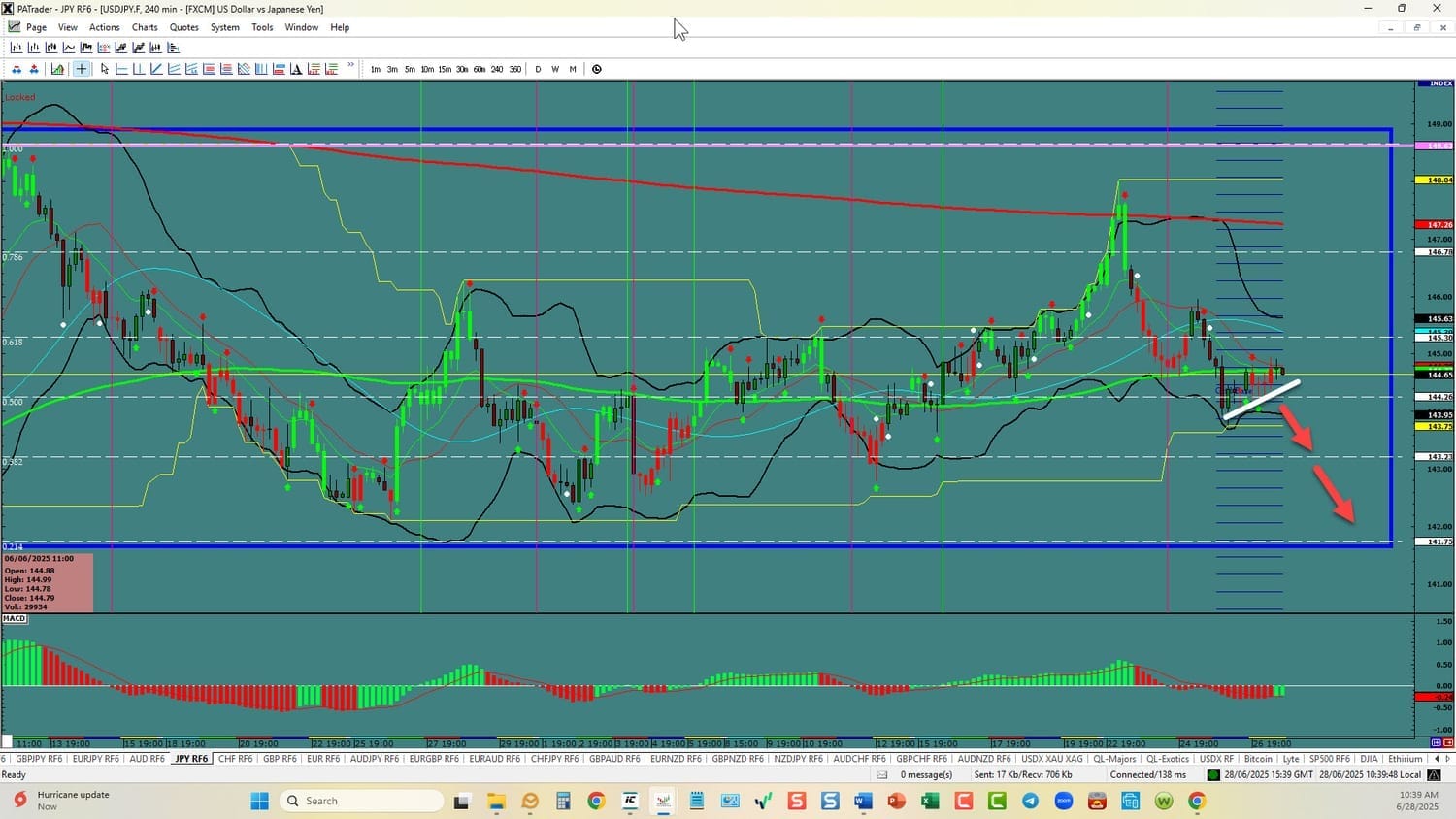
Task: Switch to 5m timeframe
Action: tap(410, 69)
